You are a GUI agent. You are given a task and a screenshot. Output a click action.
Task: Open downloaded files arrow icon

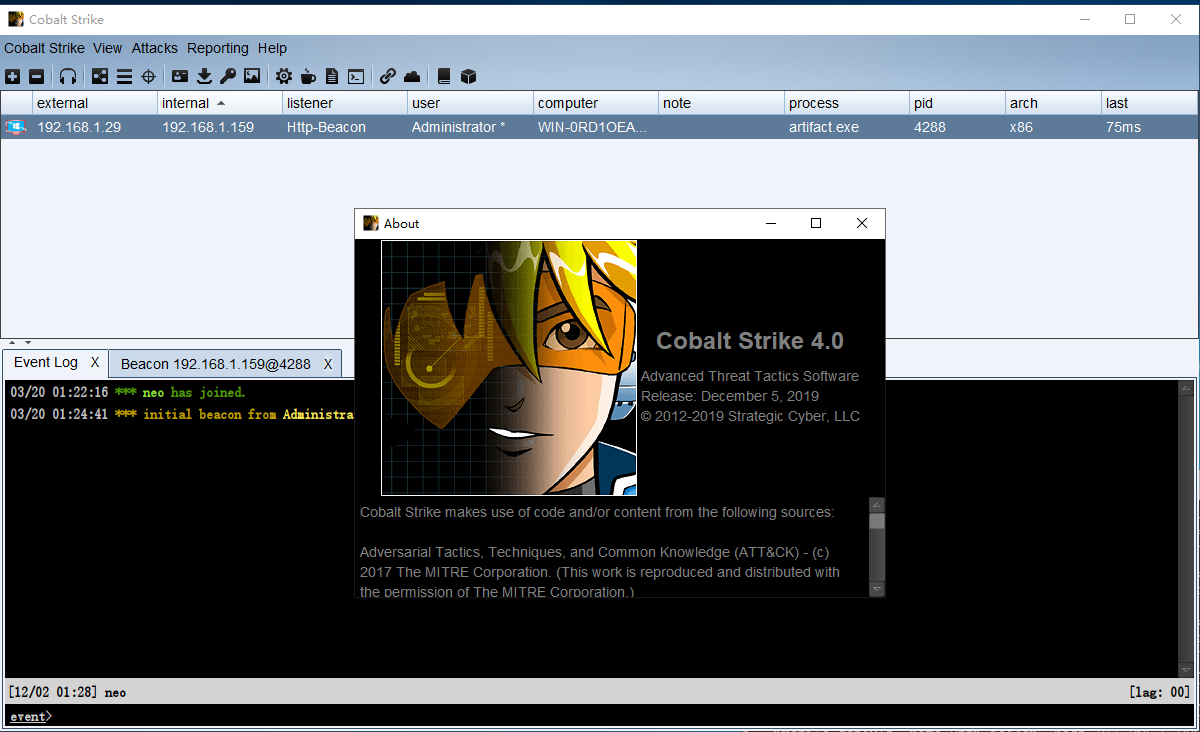pyautogui.click(x=204, y=76)
